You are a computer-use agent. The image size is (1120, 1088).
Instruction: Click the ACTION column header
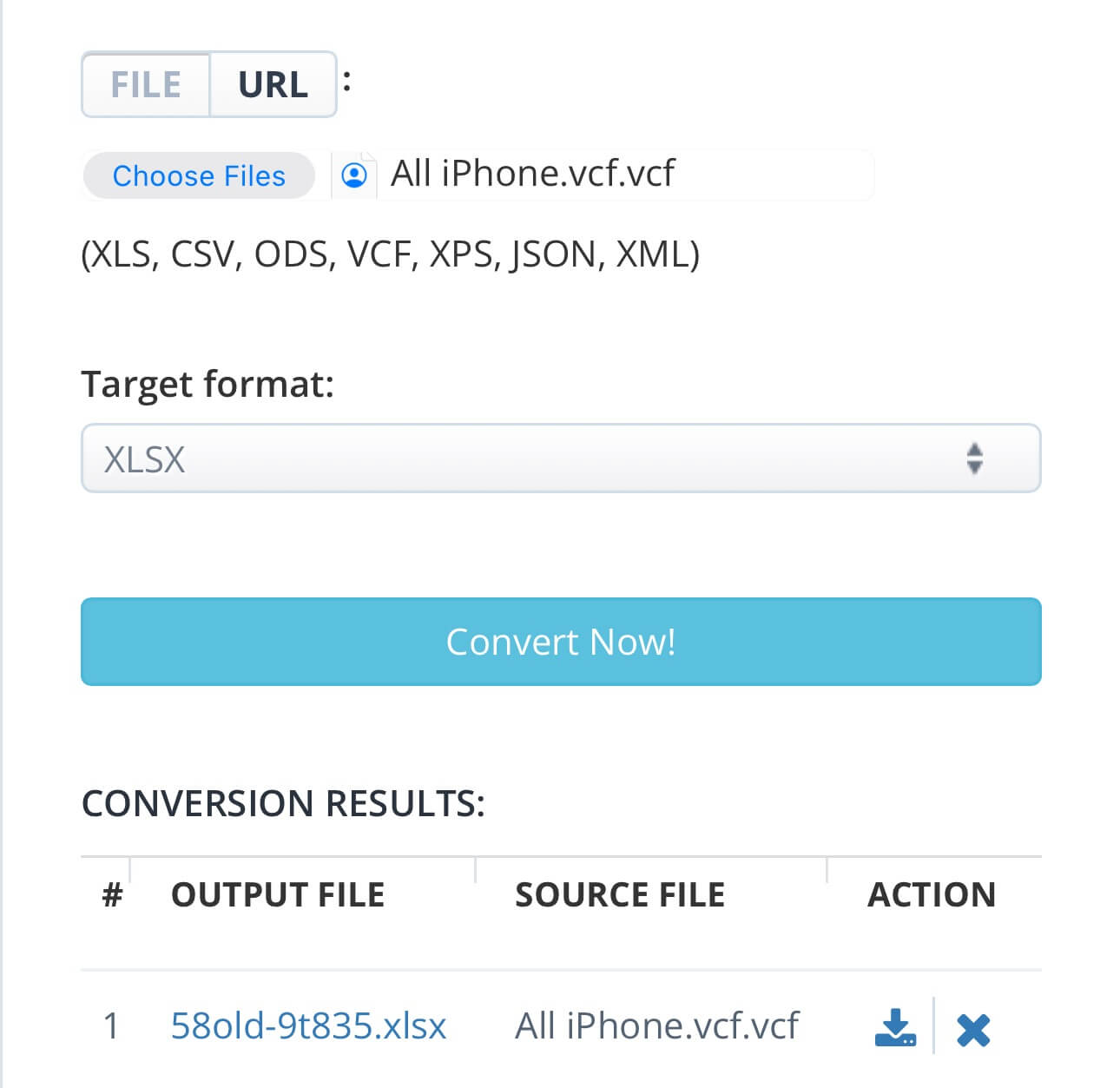[x=932, y=895]
